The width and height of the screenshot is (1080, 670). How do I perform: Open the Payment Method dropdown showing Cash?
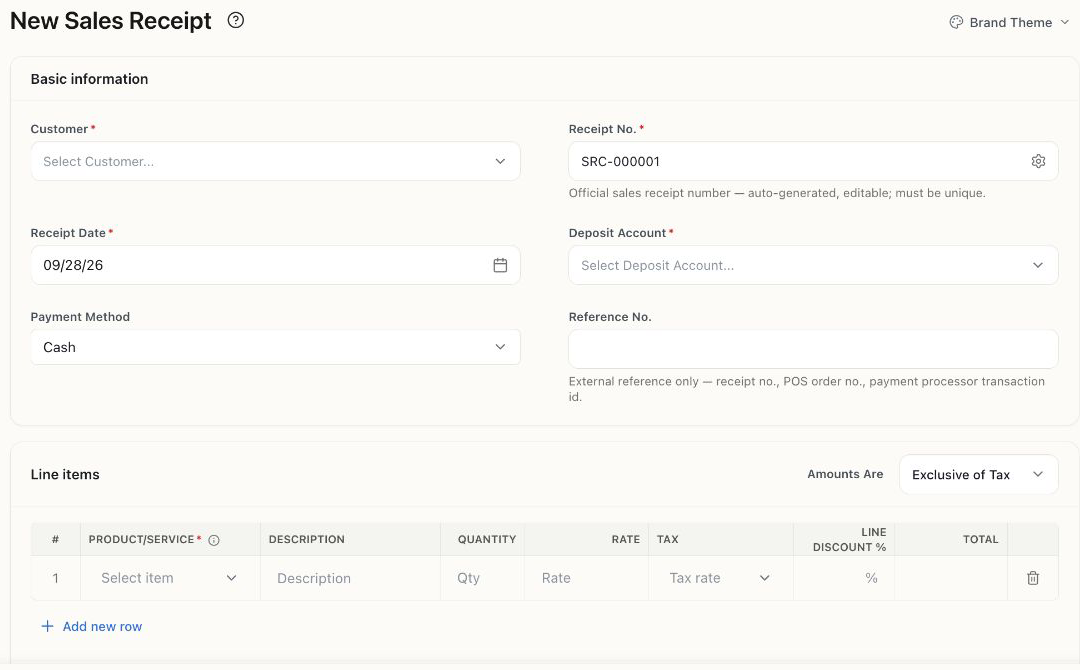[276, 347]
